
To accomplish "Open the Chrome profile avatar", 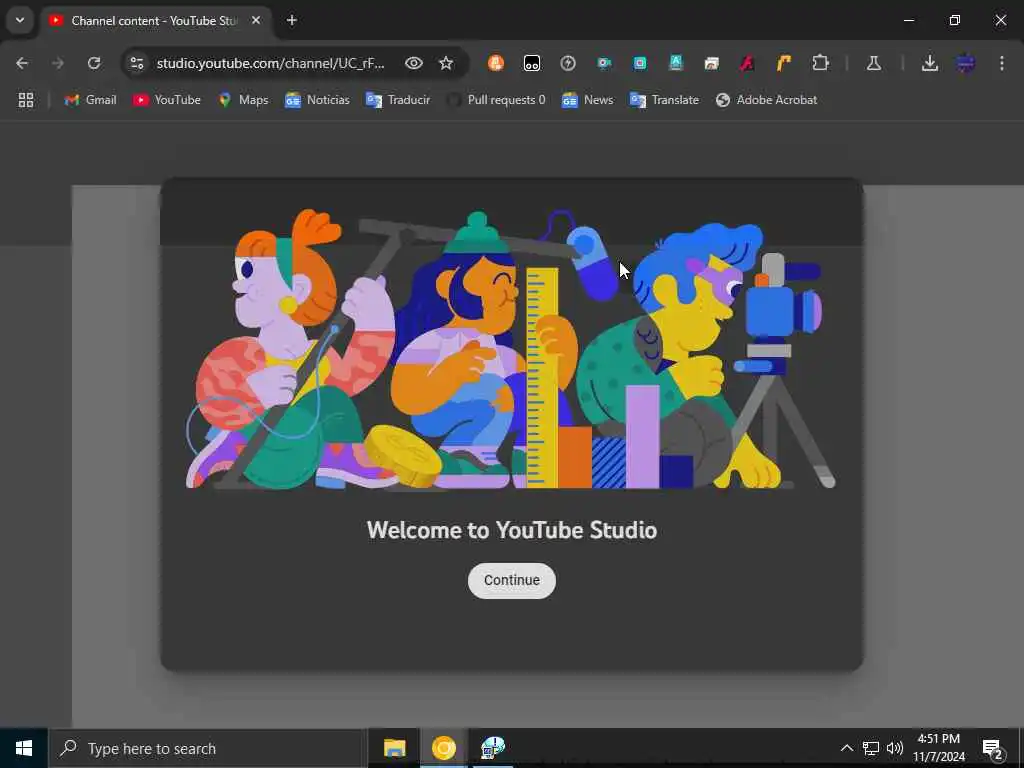I will [x=966, y=63].
